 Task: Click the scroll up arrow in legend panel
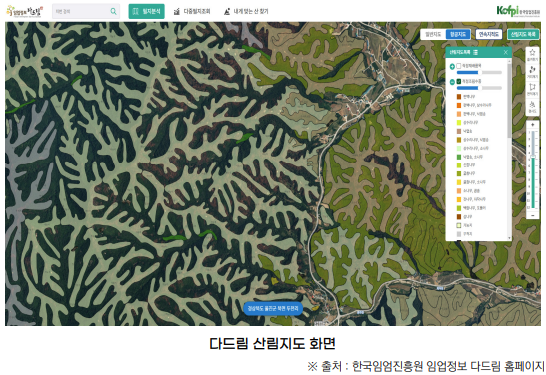pos(509,61)
